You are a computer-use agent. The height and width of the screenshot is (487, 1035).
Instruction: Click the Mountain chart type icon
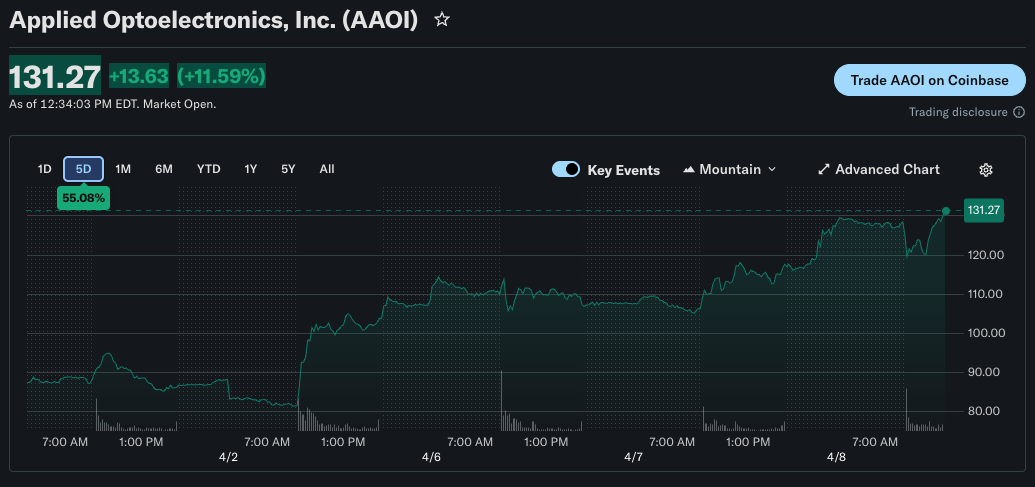[688, 170]
